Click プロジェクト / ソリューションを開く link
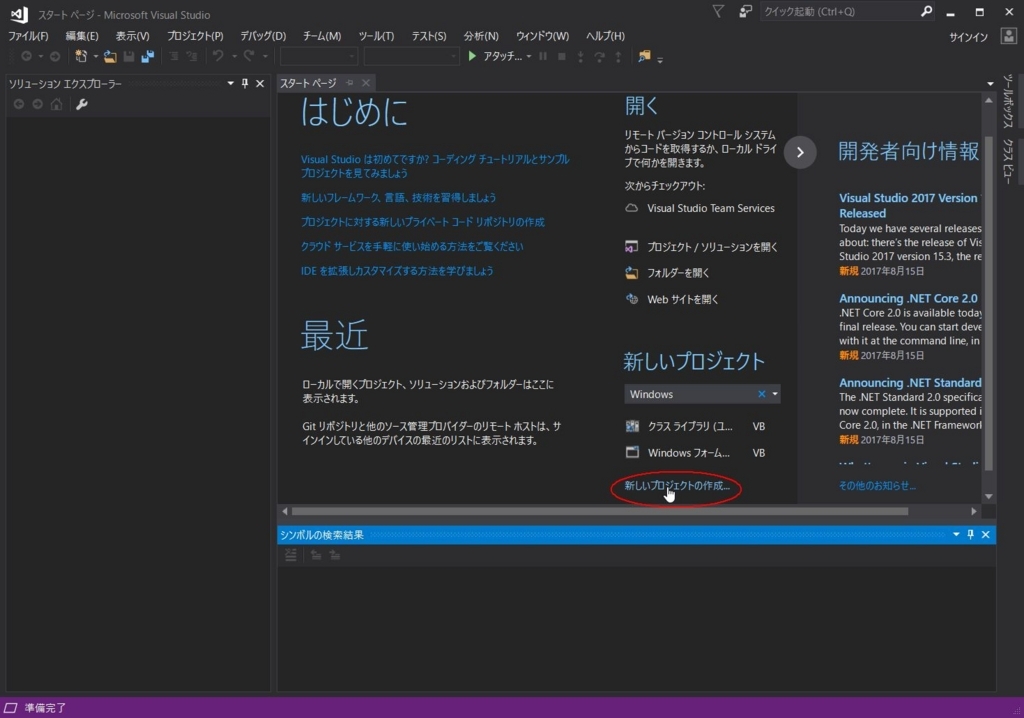Image resolution: width=1024 pixels, height=718 pixels. coord(712,247)
